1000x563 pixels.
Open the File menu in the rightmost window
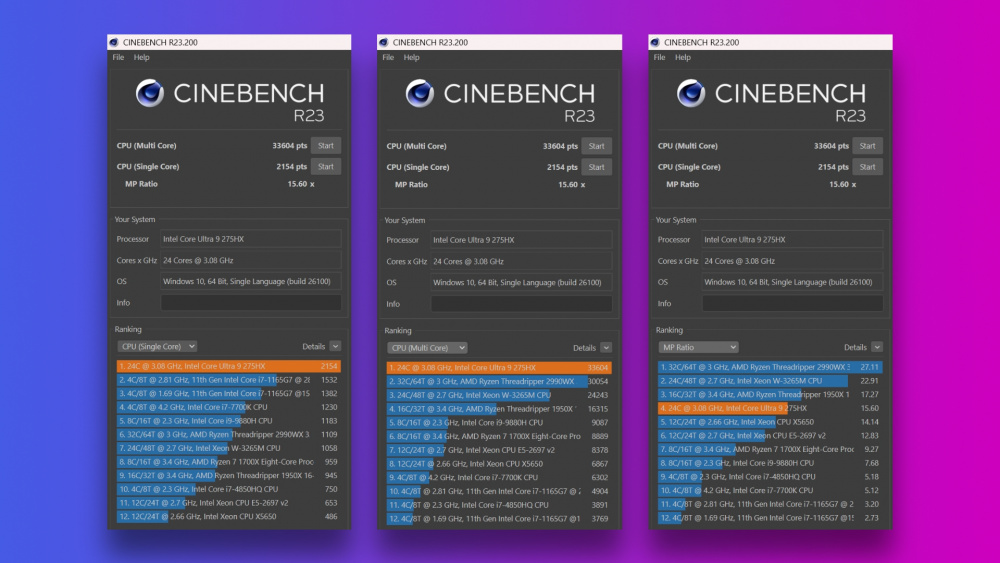[659, 57]
